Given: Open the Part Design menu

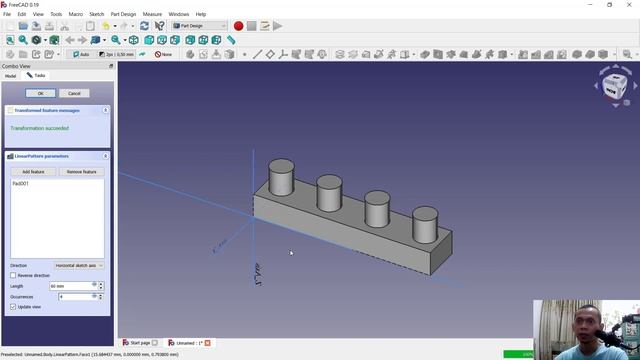Looking at the screenshot, I should pos(123,14).
